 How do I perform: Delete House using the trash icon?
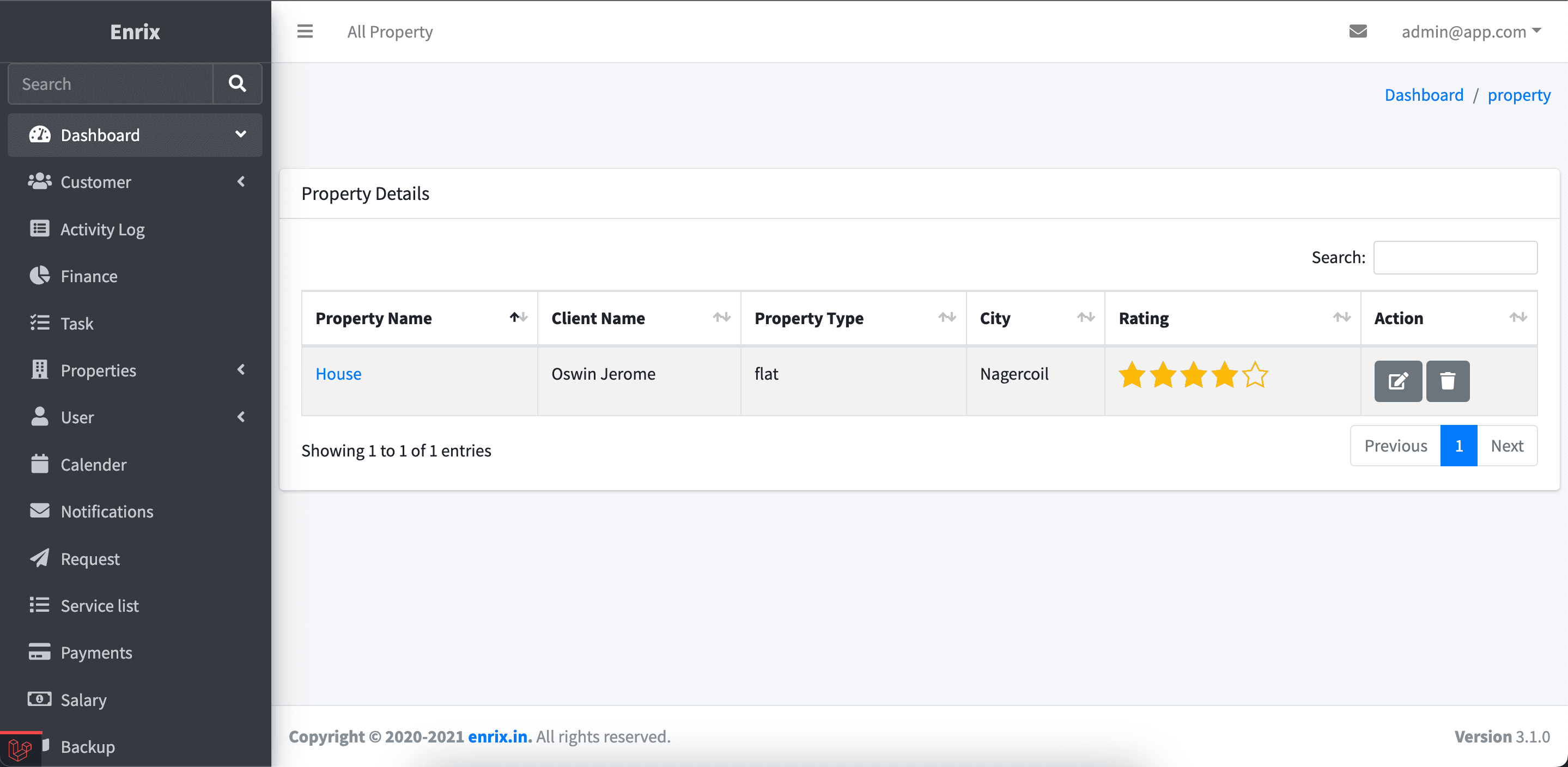[1448, 381]
